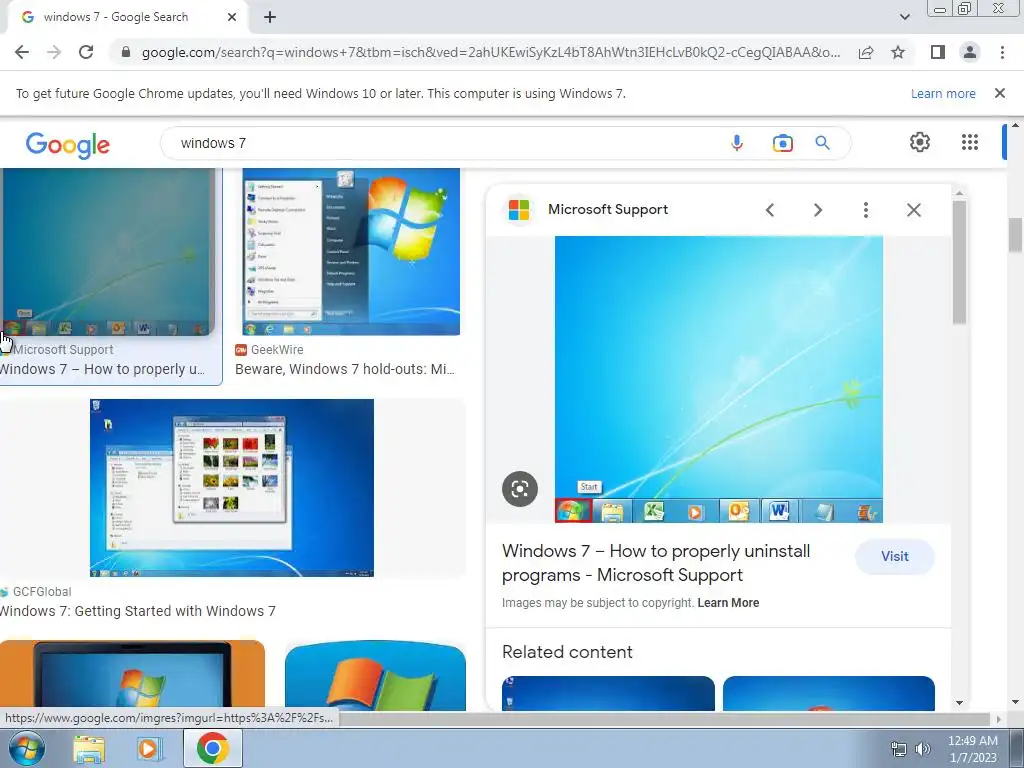
Task: Share this page from address bar
Action: [866, 52]
